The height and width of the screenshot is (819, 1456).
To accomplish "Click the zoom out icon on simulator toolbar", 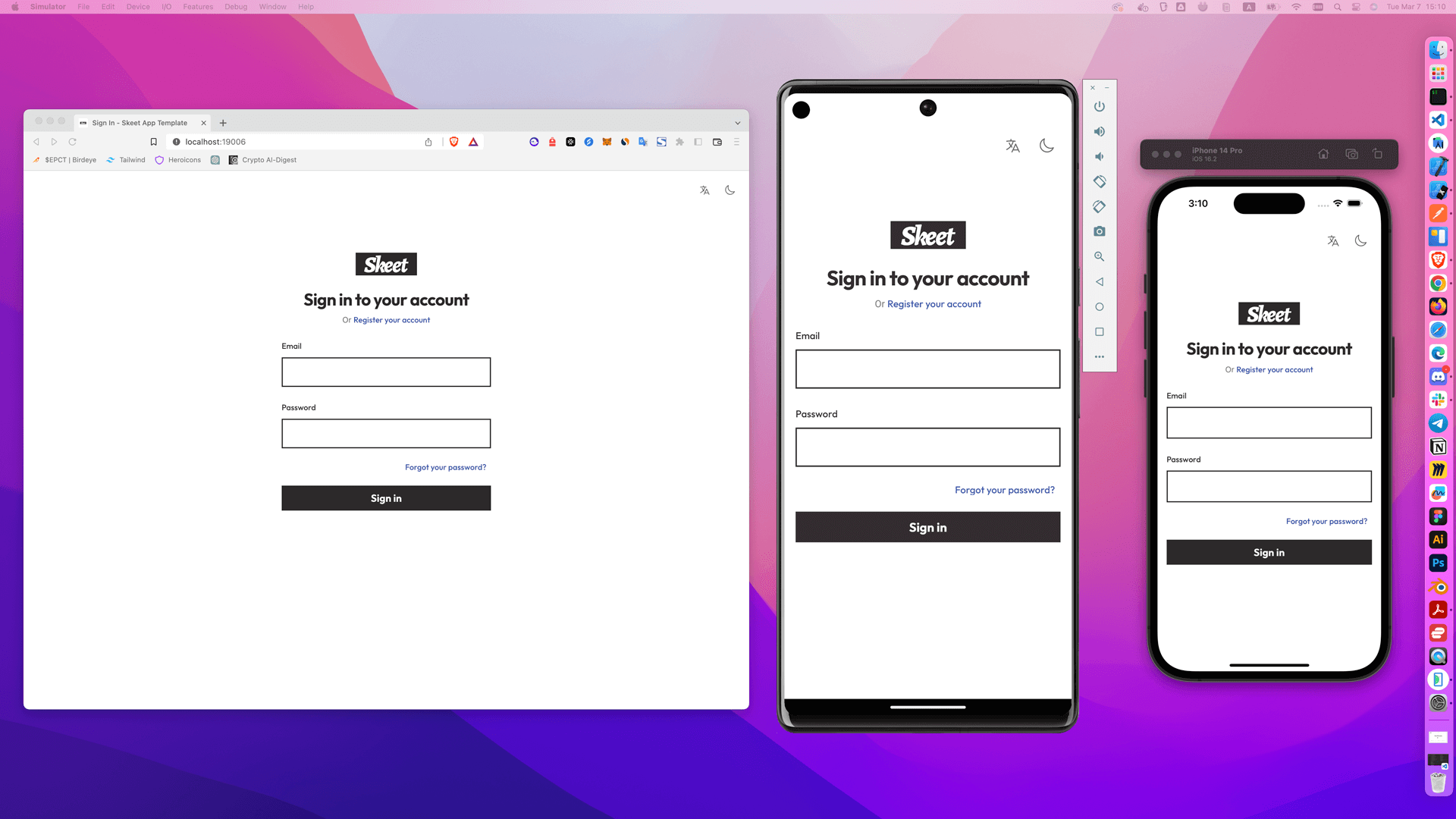I will [x=1100, y=256].
